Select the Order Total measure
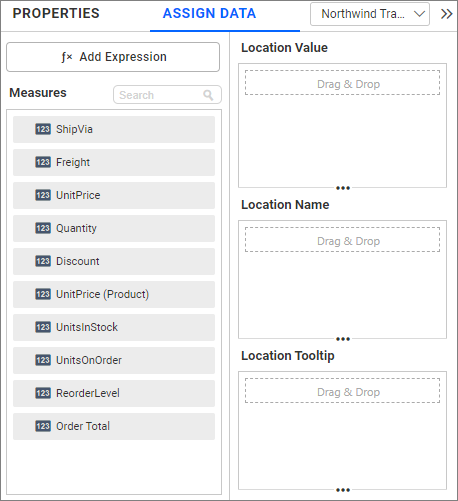 tap(114, 426)
